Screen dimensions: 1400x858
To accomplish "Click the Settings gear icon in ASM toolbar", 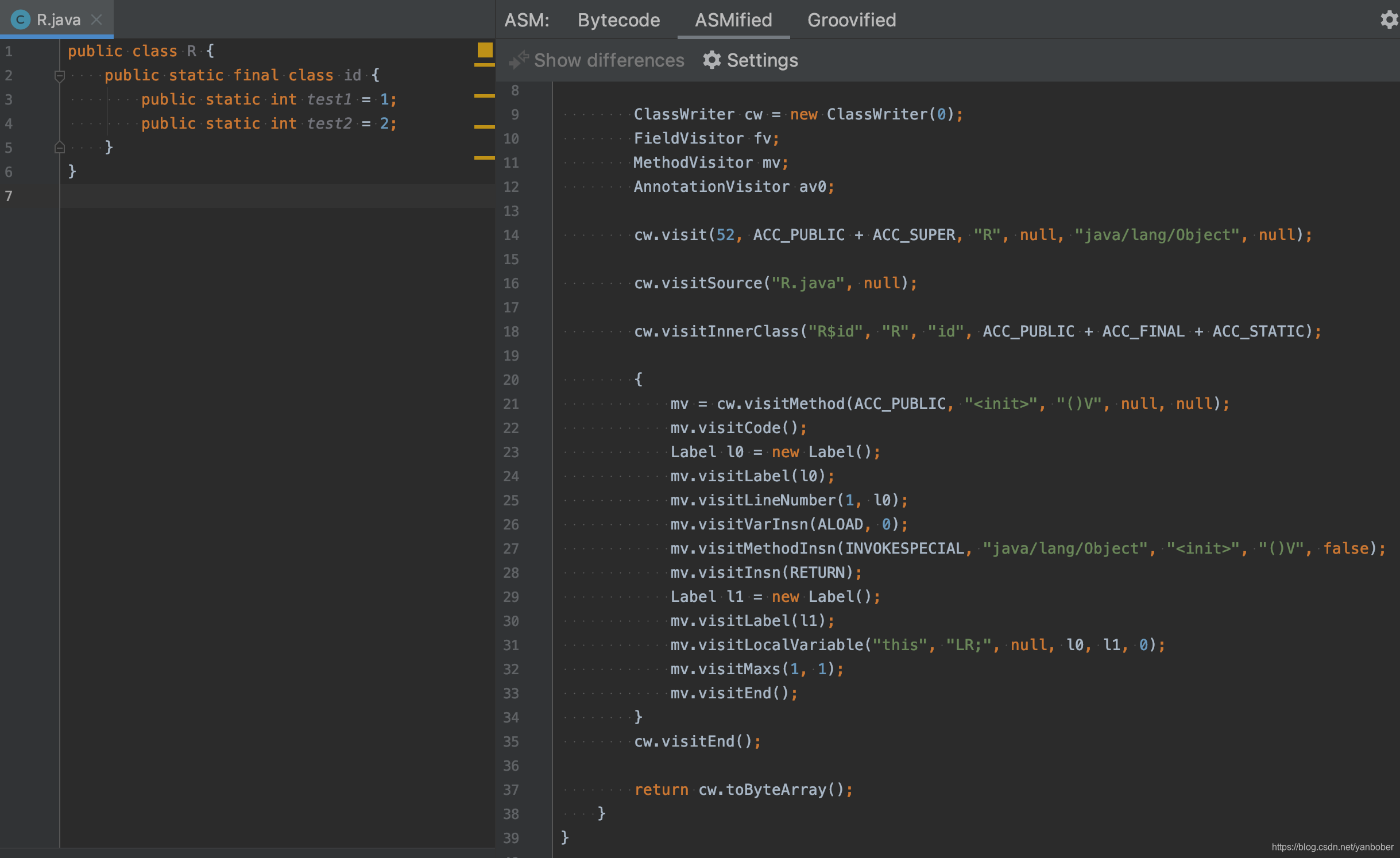I will pyautogui.click(x=711, y=60).
